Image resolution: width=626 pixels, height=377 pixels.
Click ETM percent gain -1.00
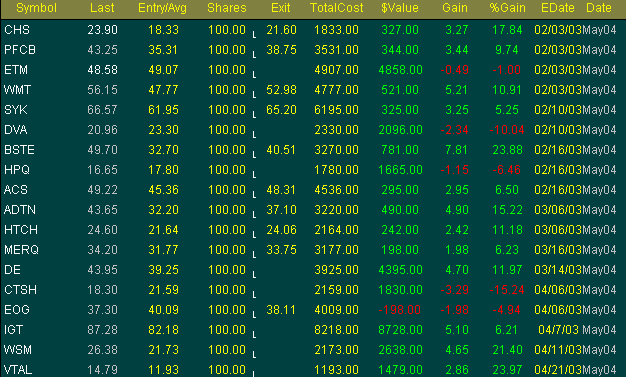pos(506,70)
